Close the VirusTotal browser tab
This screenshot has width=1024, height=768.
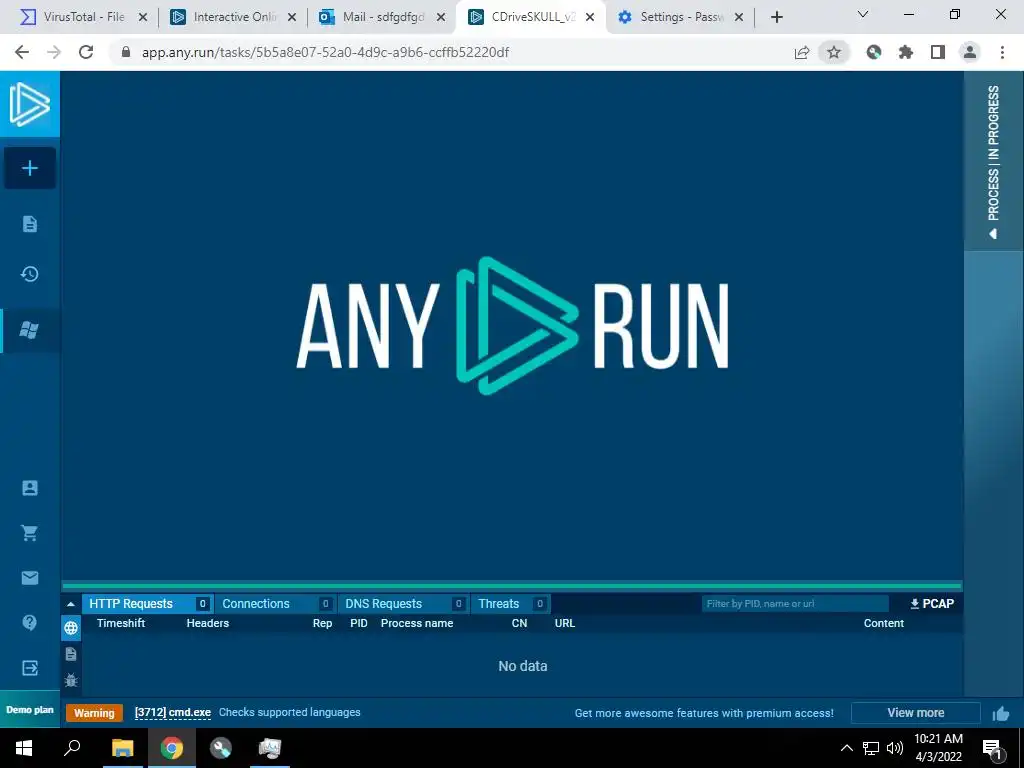(x=142, y=18)
